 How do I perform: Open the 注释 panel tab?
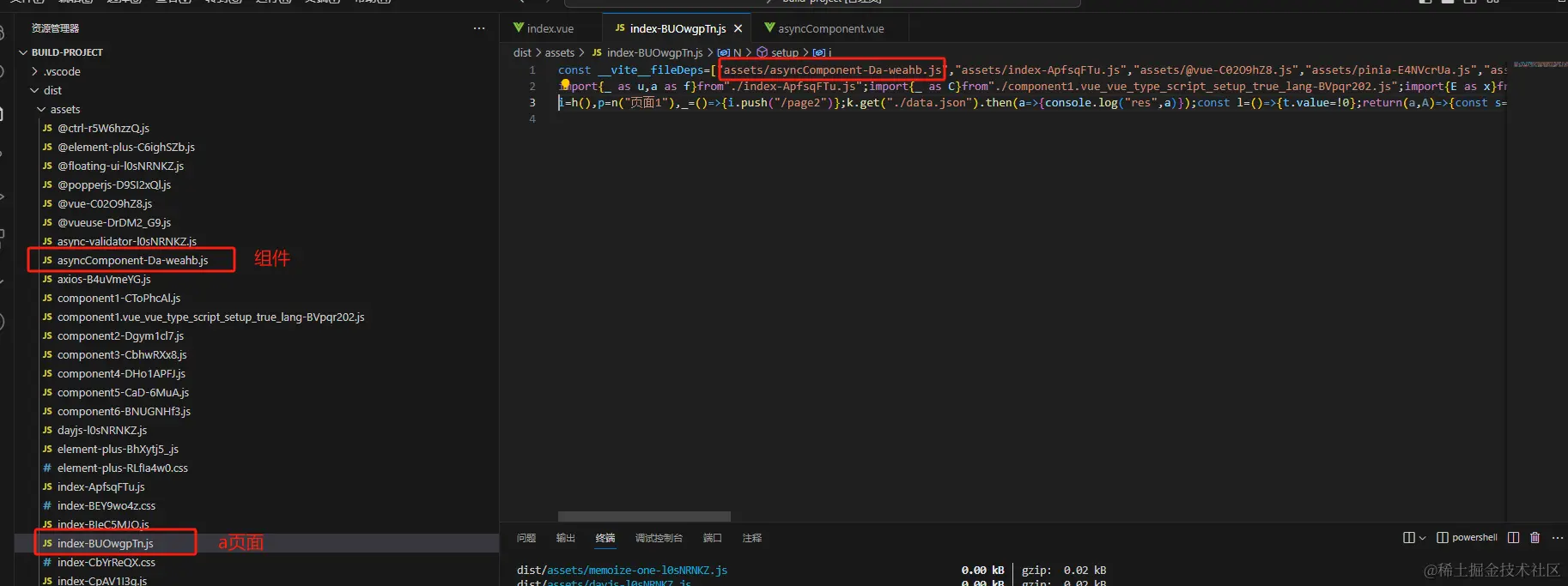[752, 538]
